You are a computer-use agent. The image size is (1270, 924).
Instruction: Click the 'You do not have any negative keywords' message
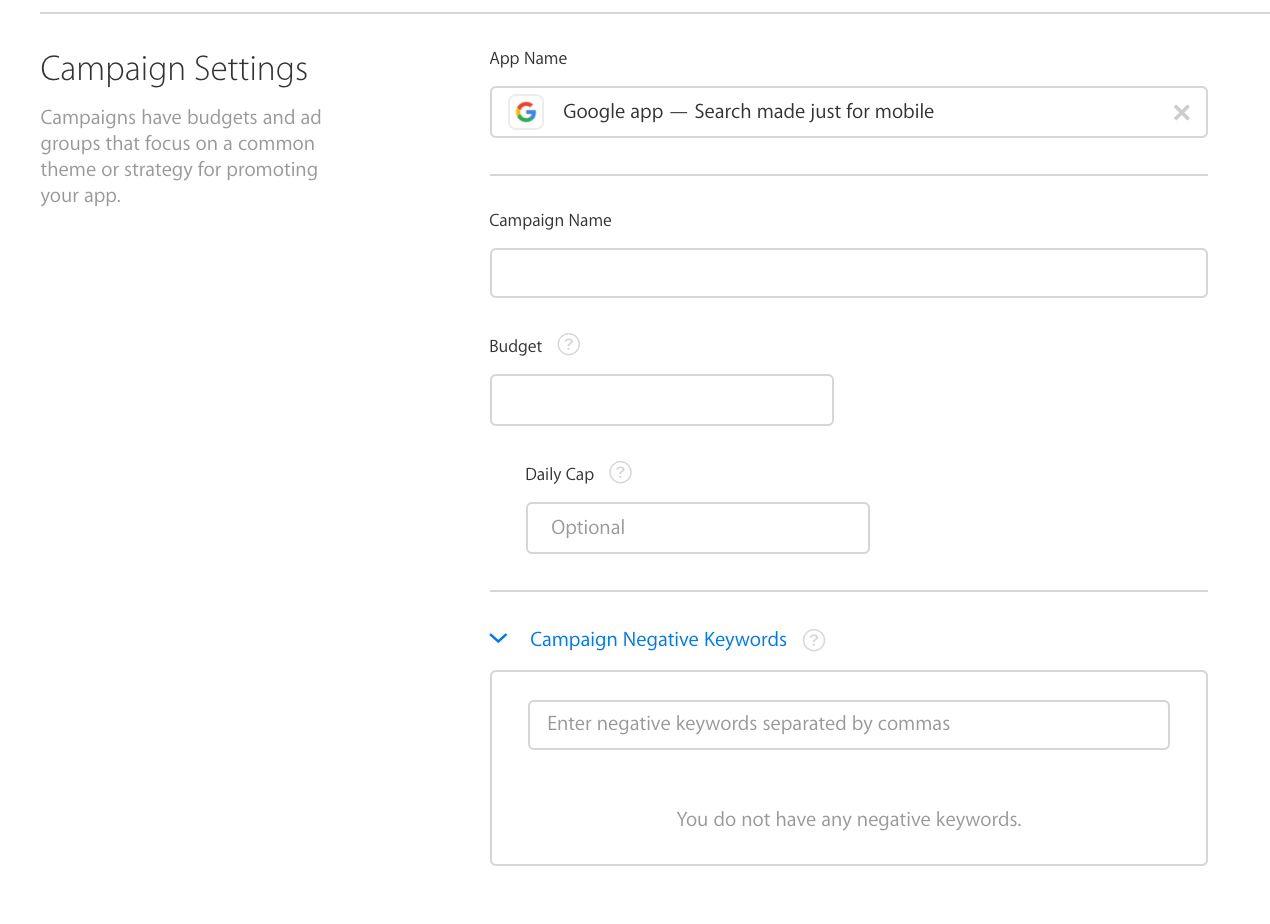click(848, 820)
